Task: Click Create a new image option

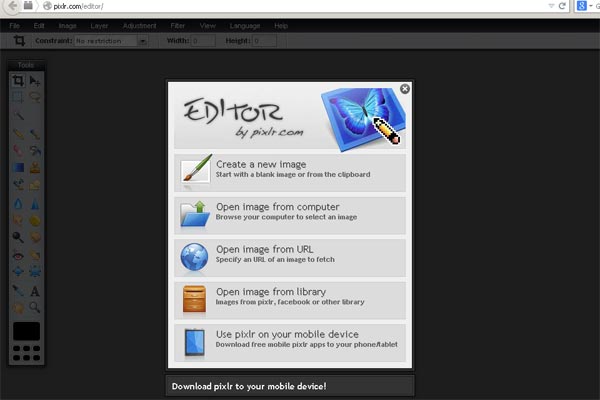Action: 290,173
